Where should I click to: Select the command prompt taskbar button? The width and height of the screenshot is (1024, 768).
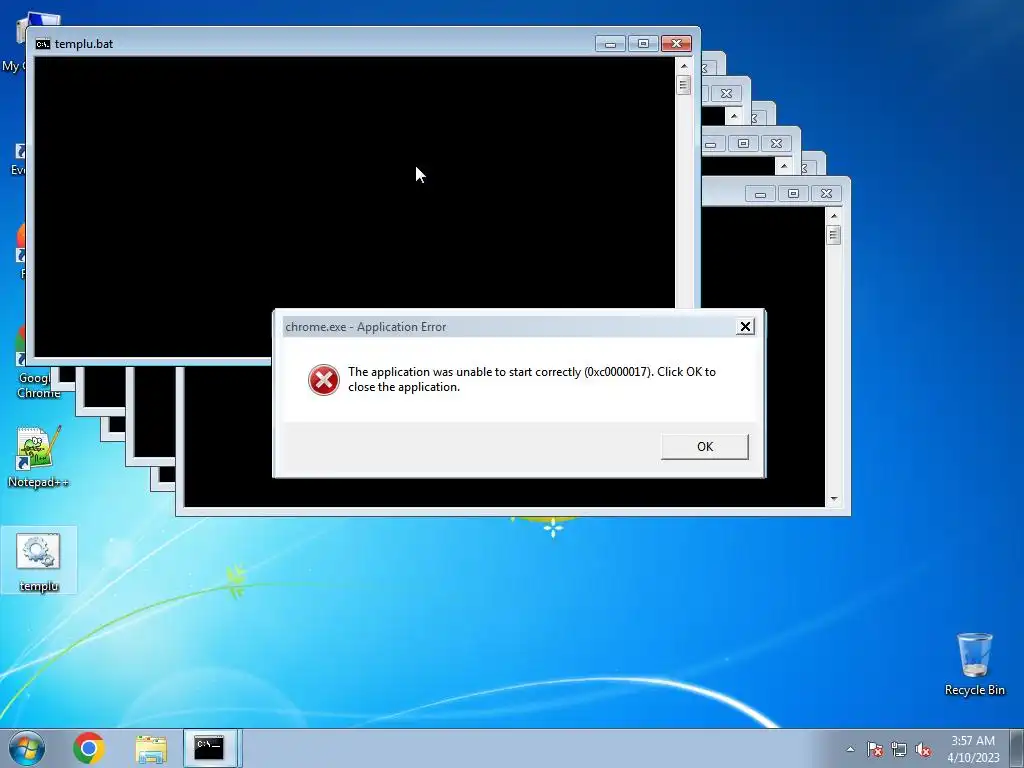(x=210, y=748)
